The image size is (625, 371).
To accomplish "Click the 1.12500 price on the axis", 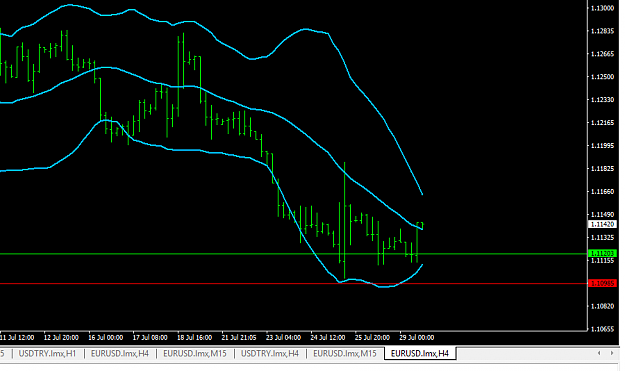I will tap(602, 77).
